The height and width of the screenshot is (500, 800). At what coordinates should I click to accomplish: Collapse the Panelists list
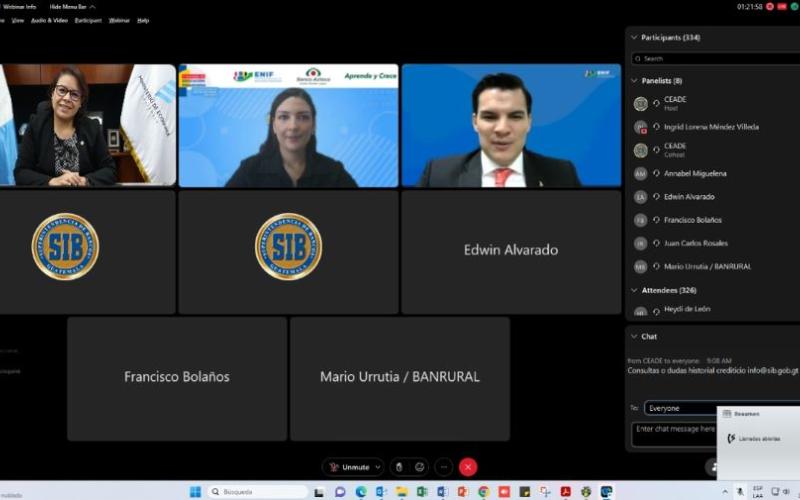click(635, 80)
